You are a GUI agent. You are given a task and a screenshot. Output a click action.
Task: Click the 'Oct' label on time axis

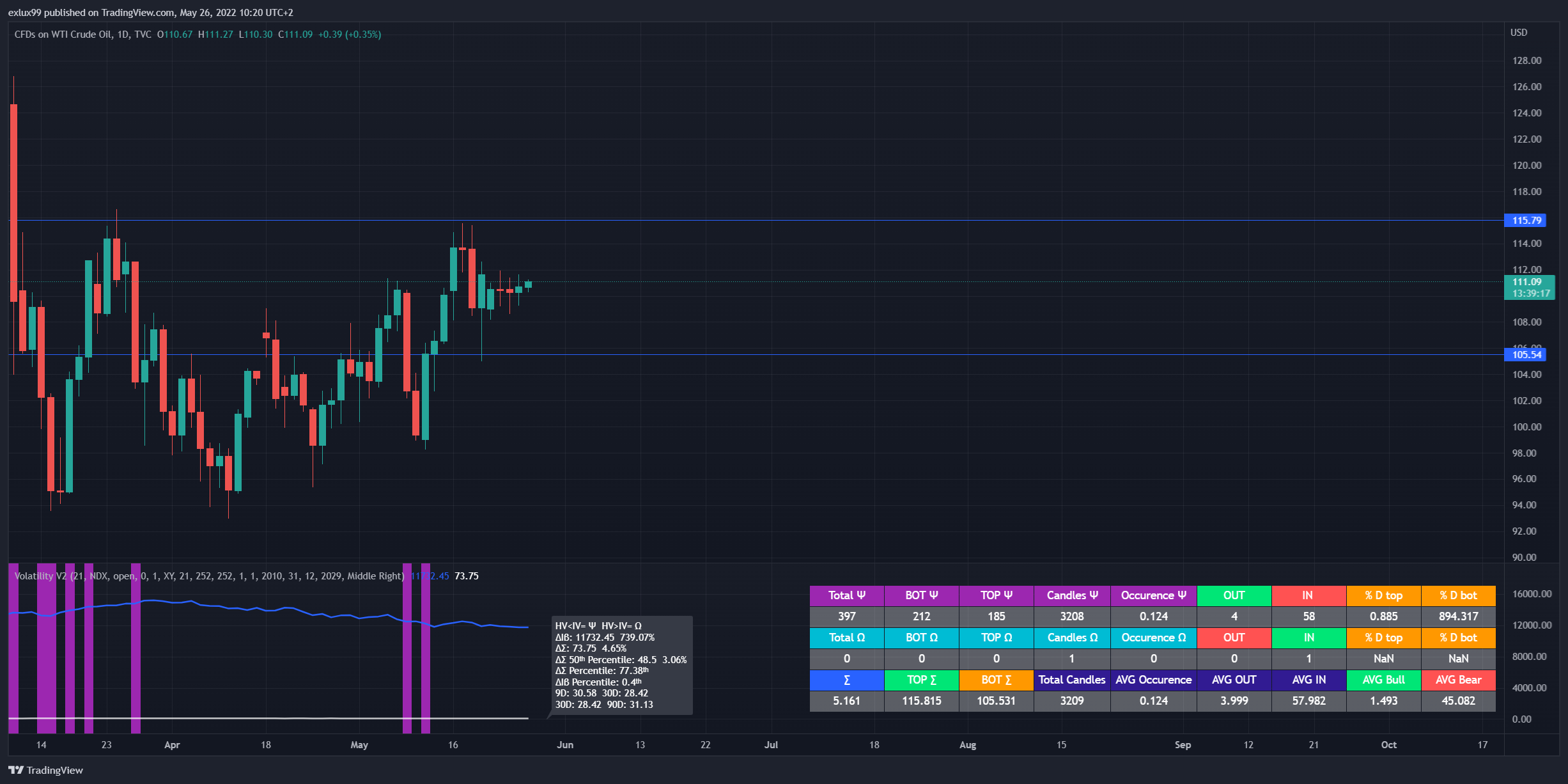[1388, 745]
